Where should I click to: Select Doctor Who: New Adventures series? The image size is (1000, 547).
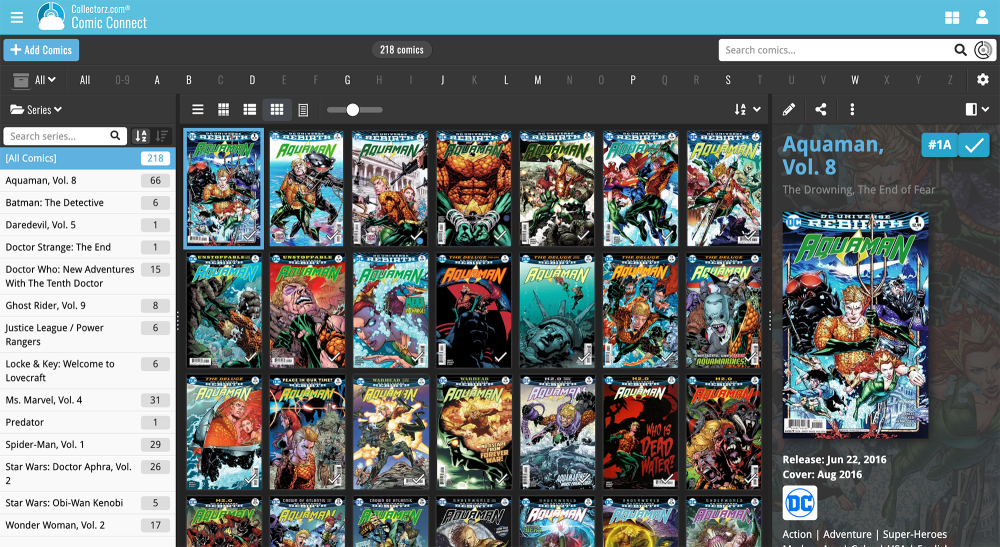(x=87, y=276)
